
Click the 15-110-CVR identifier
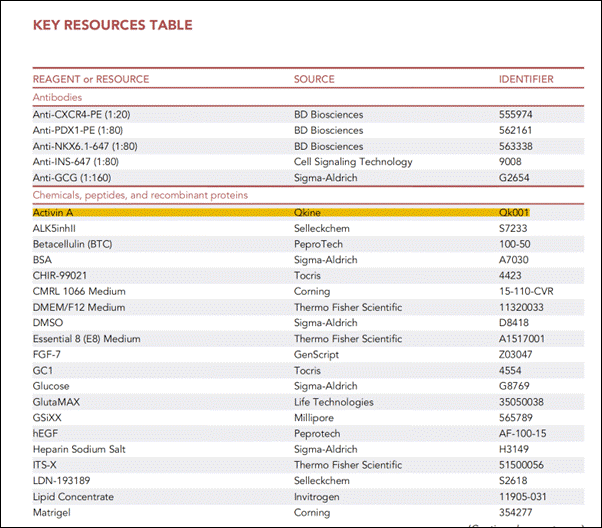[x=526, y=291]
